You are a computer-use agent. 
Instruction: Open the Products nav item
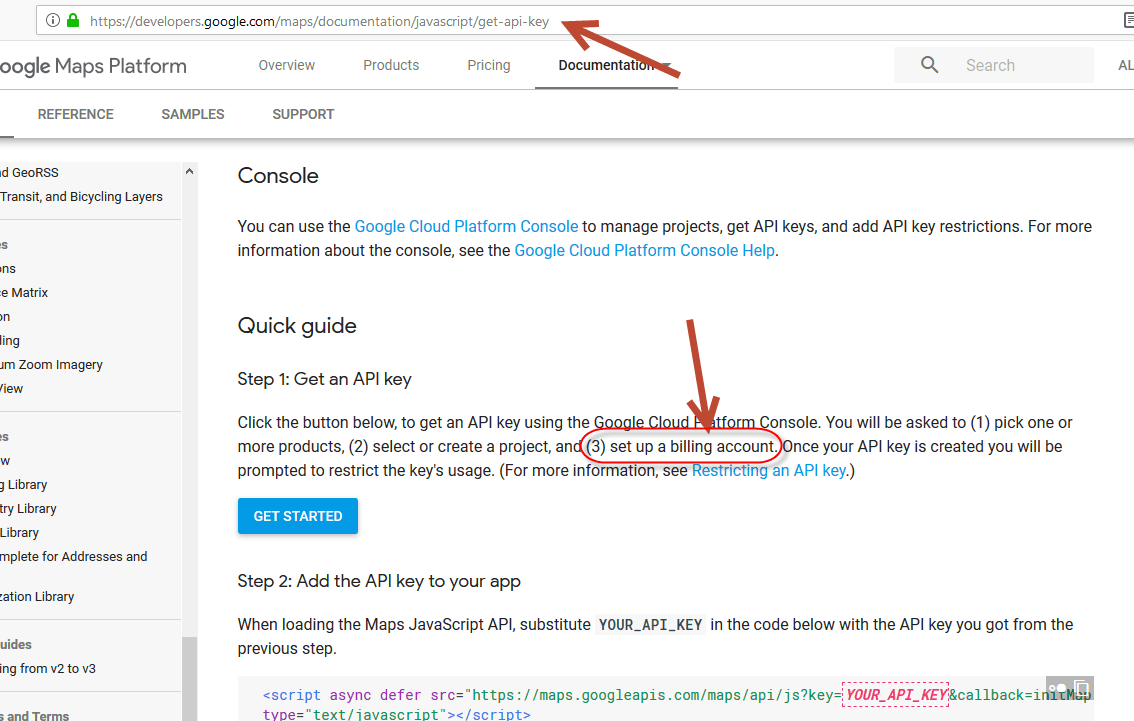[391, 65]
